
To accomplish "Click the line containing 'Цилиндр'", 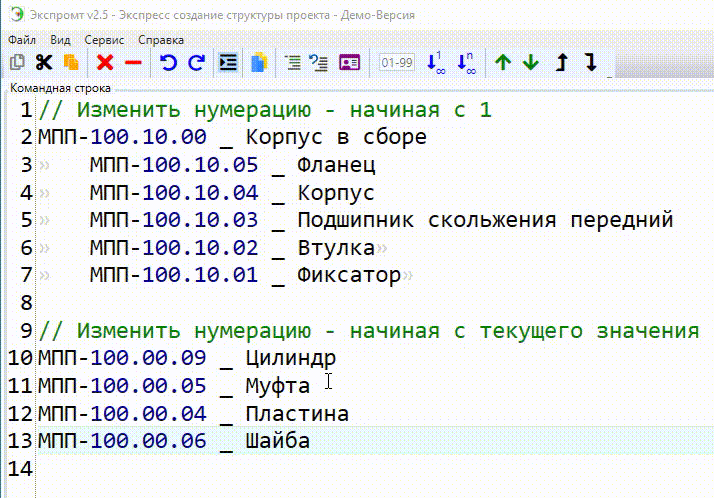I will [x=187, y=358].
